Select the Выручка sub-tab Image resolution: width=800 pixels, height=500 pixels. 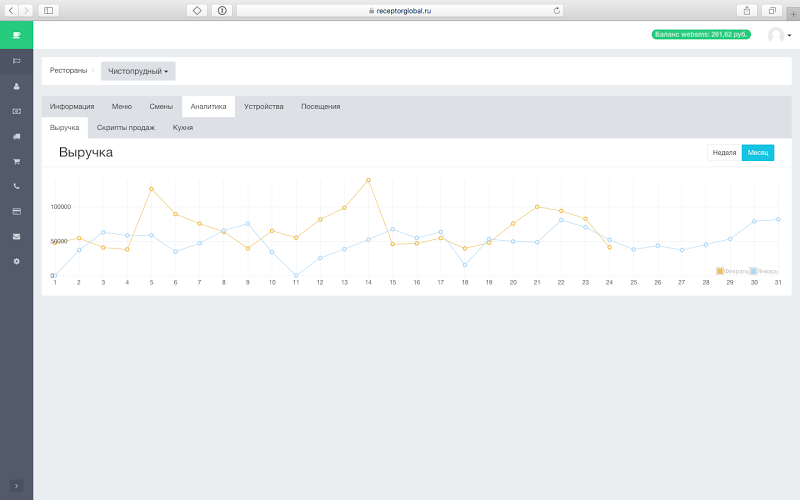(x=64, y=128)
